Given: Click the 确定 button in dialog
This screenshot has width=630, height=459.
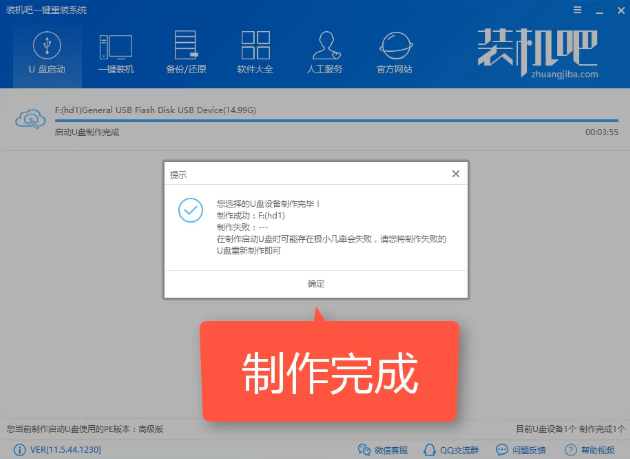Looking at the screenshot, I should click(x=316, y=284).
